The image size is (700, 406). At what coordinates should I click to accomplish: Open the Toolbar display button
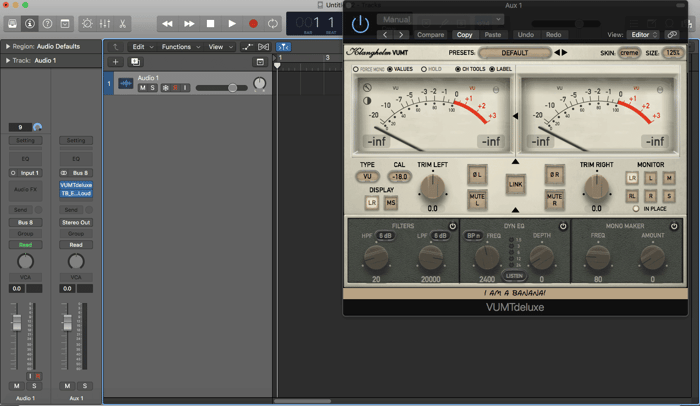(x=65, y=24)
